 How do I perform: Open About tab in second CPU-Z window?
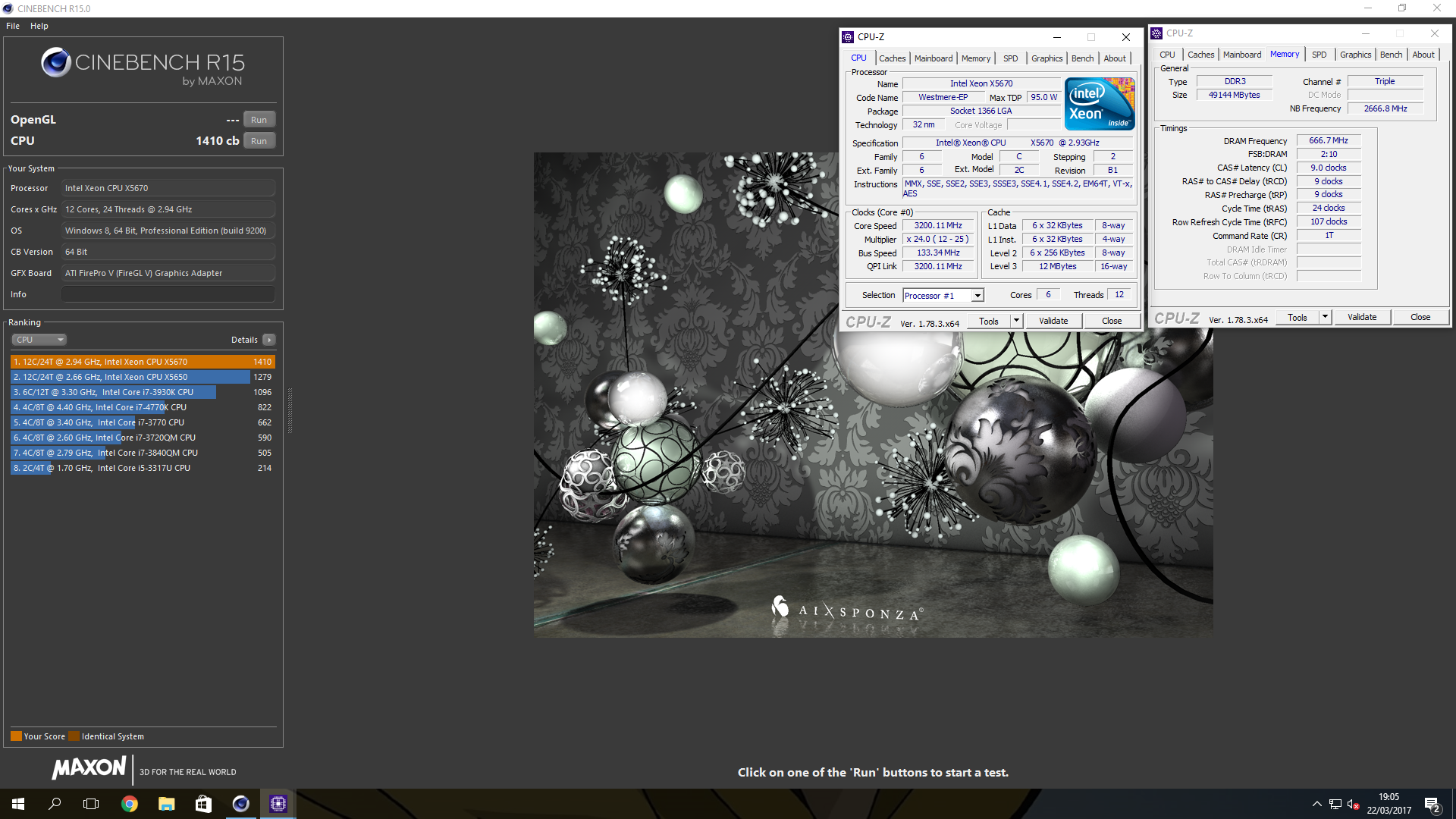point(1423,55)
